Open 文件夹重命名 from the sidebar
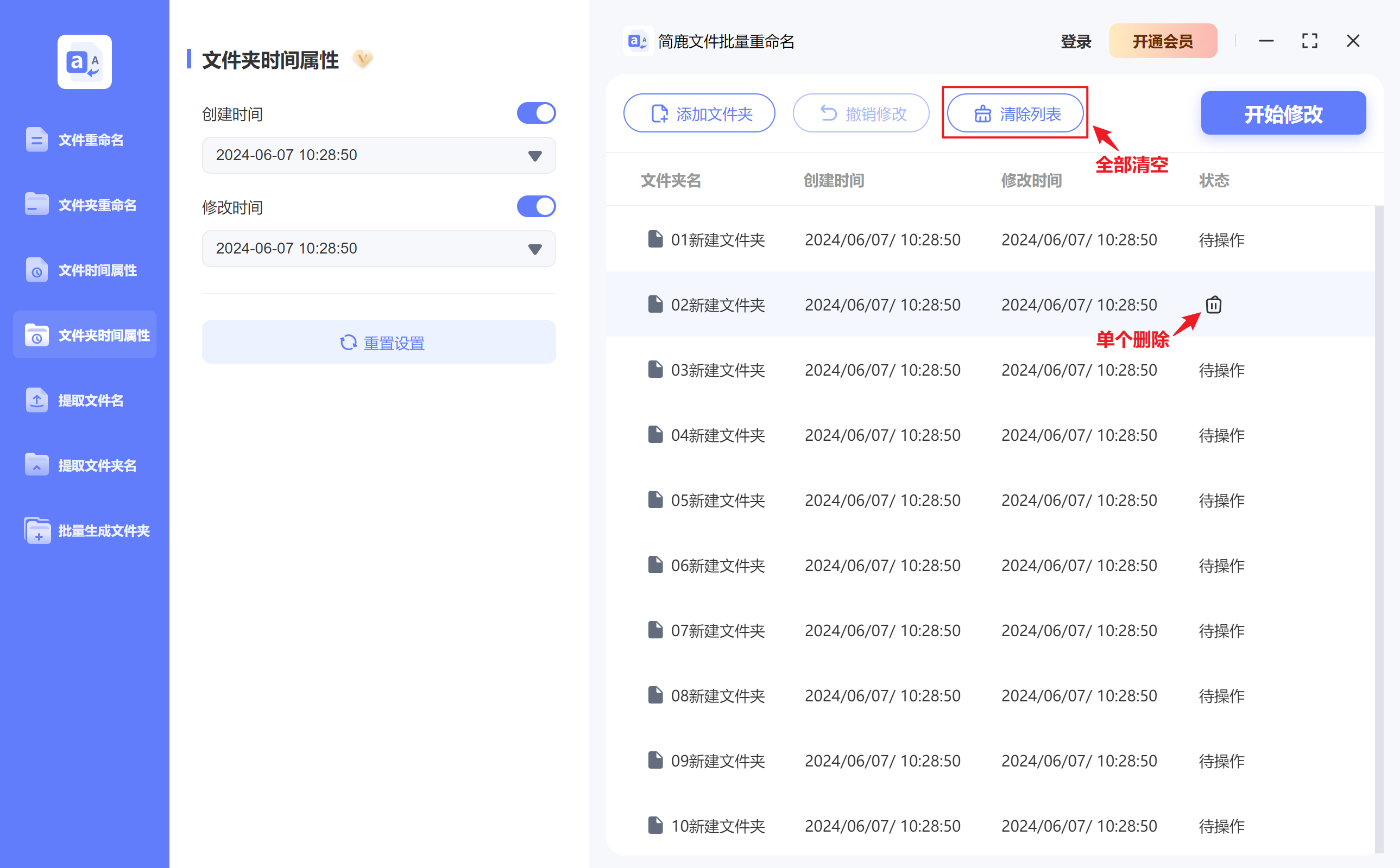The width and height of the screenshot is (1400, 868). coord(97,204)
